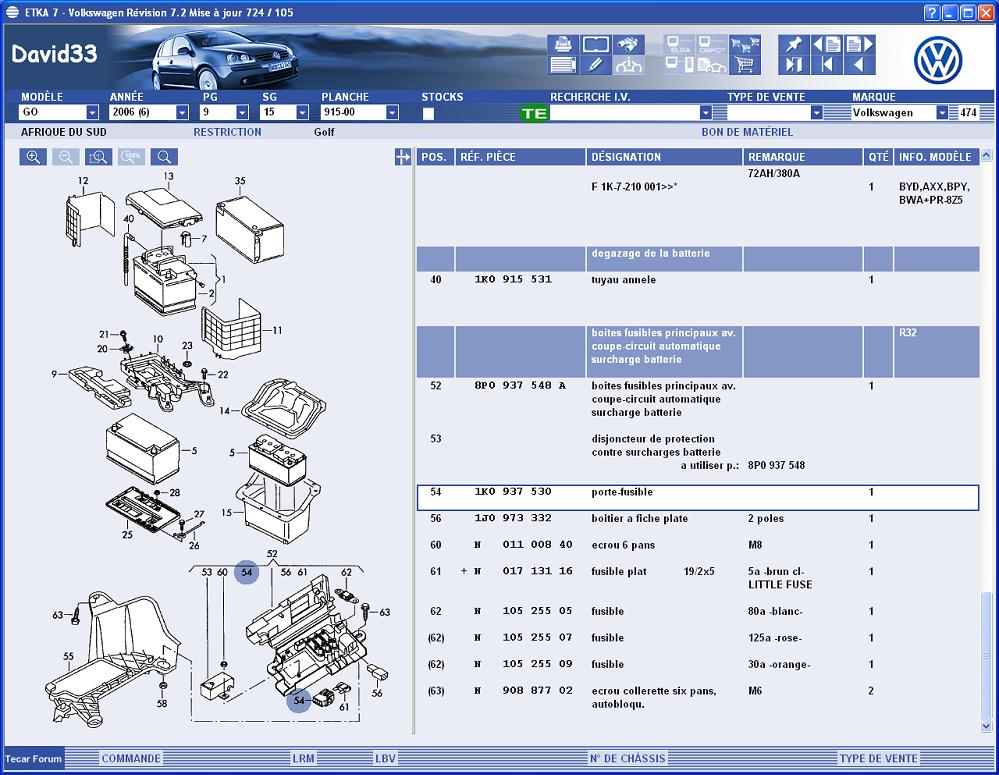Click the panel splitter icon beside POS.
Screen dimensions: 999x775
point(403,157)
